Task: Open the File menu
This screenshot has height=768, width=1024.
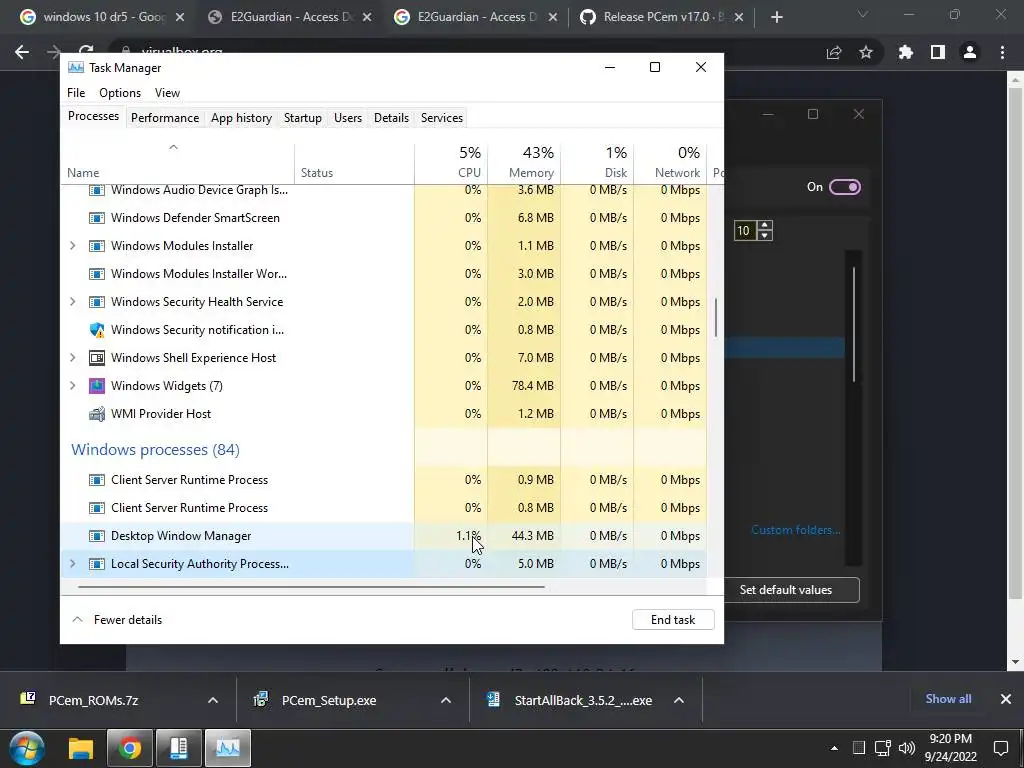Action: click(76, 93)
